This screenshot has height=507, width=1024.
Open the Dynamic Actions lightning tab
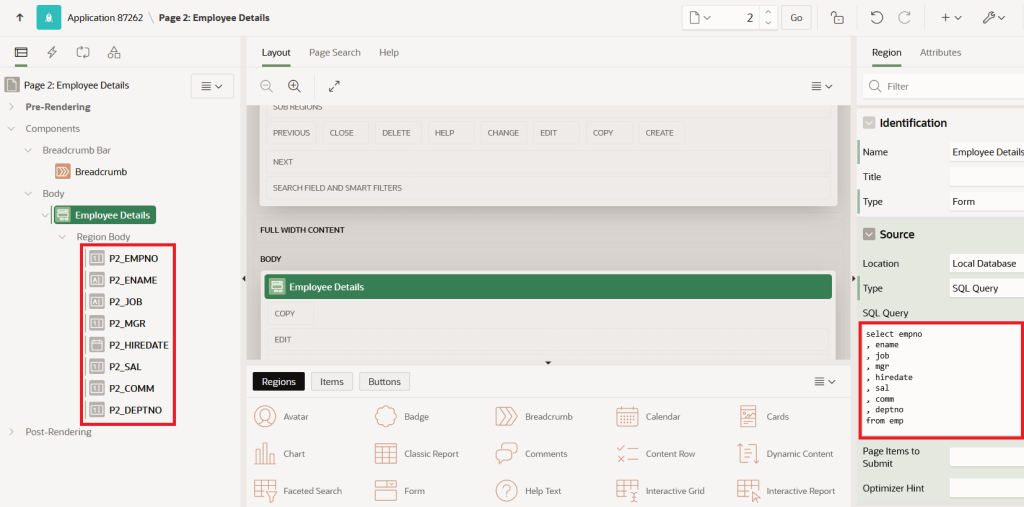click(52, 52)
